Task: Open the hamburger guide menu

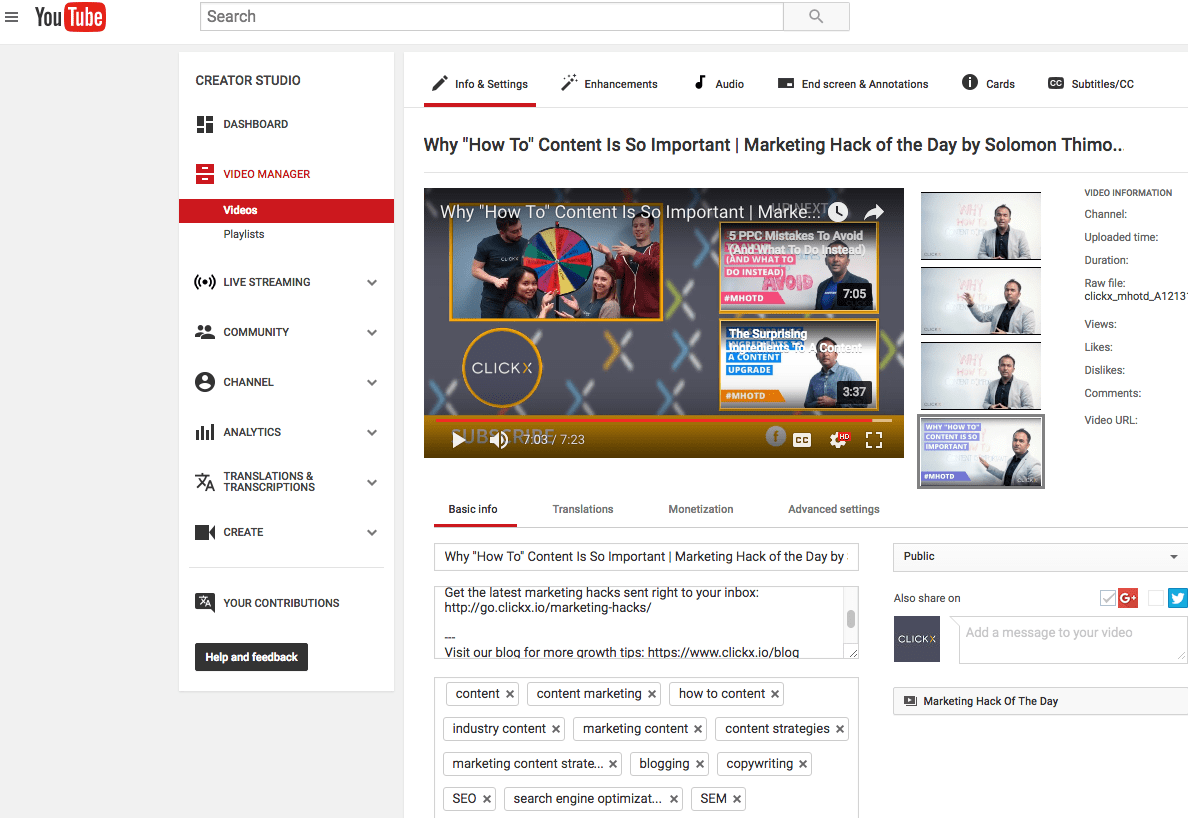Action: [x=11, y=17]
